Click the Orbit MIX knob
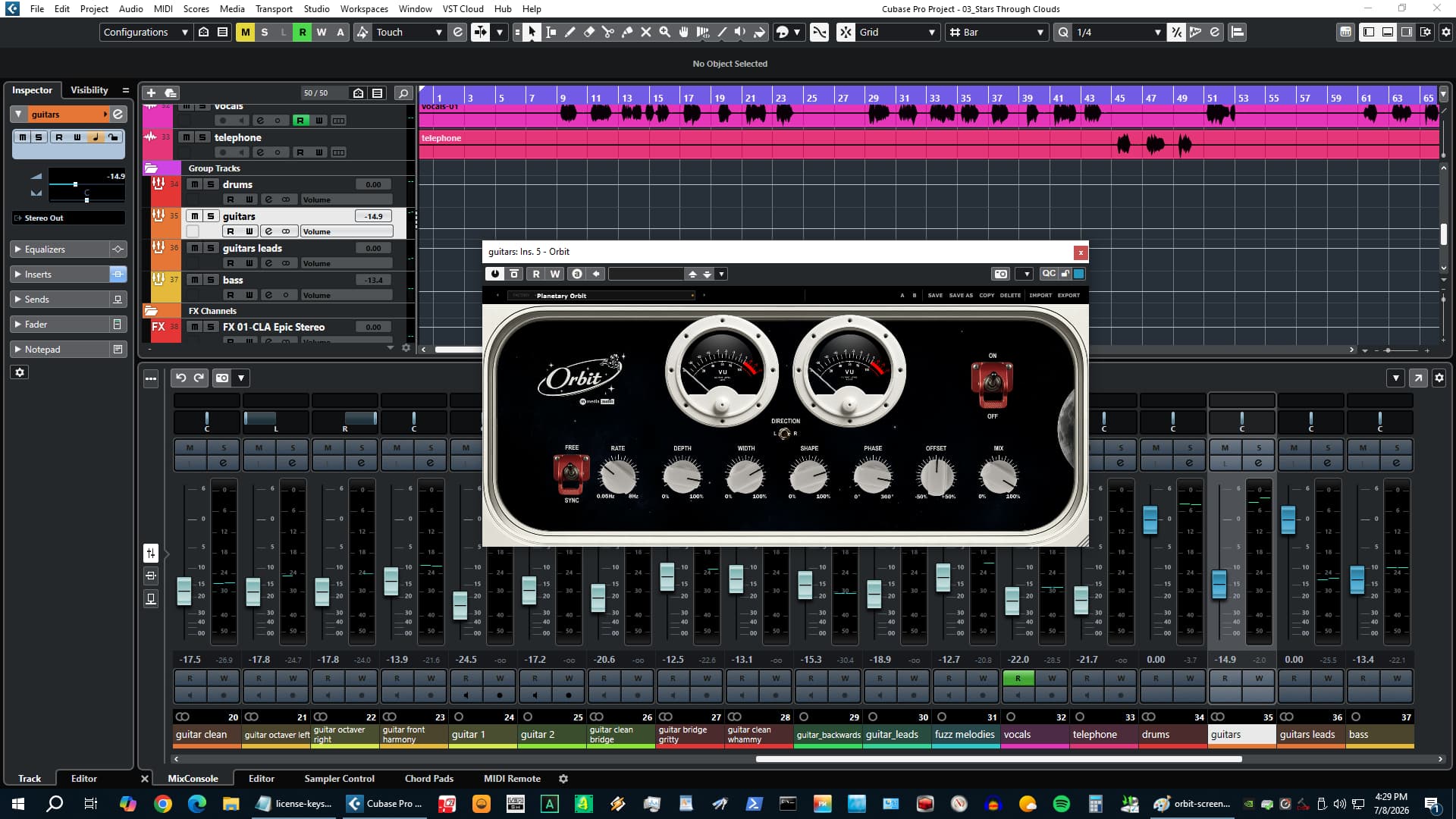Screen dimensions: 1456x819 [998, 475]
